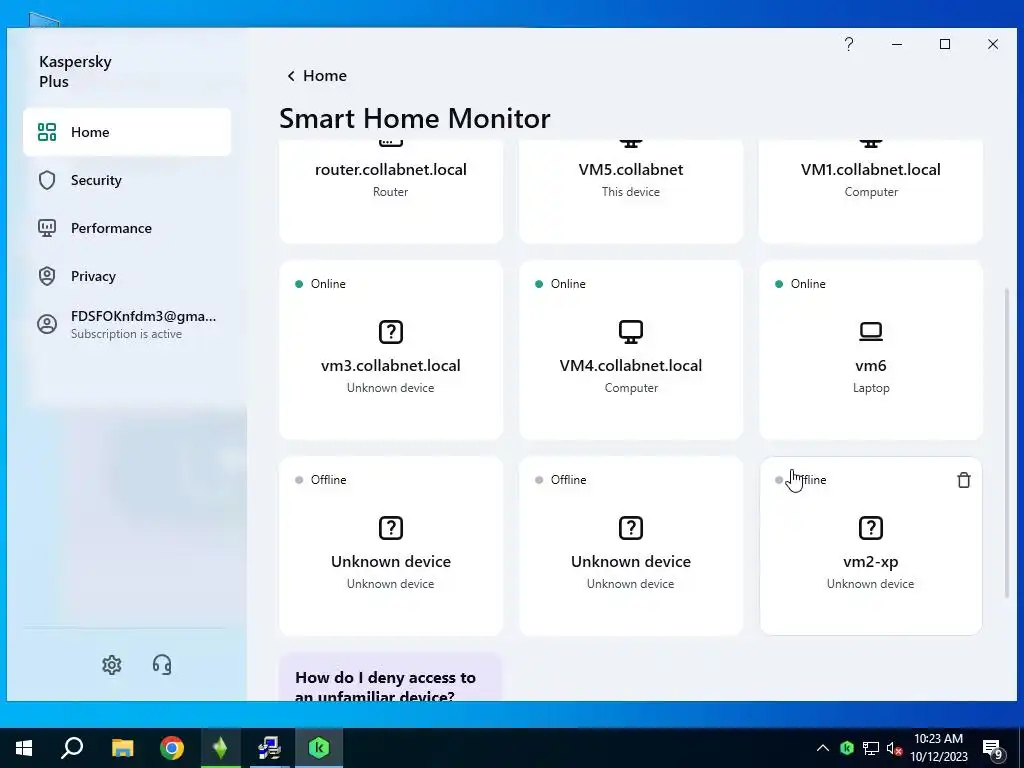Click the device list vertical scrollbar

coord(1006,441)
